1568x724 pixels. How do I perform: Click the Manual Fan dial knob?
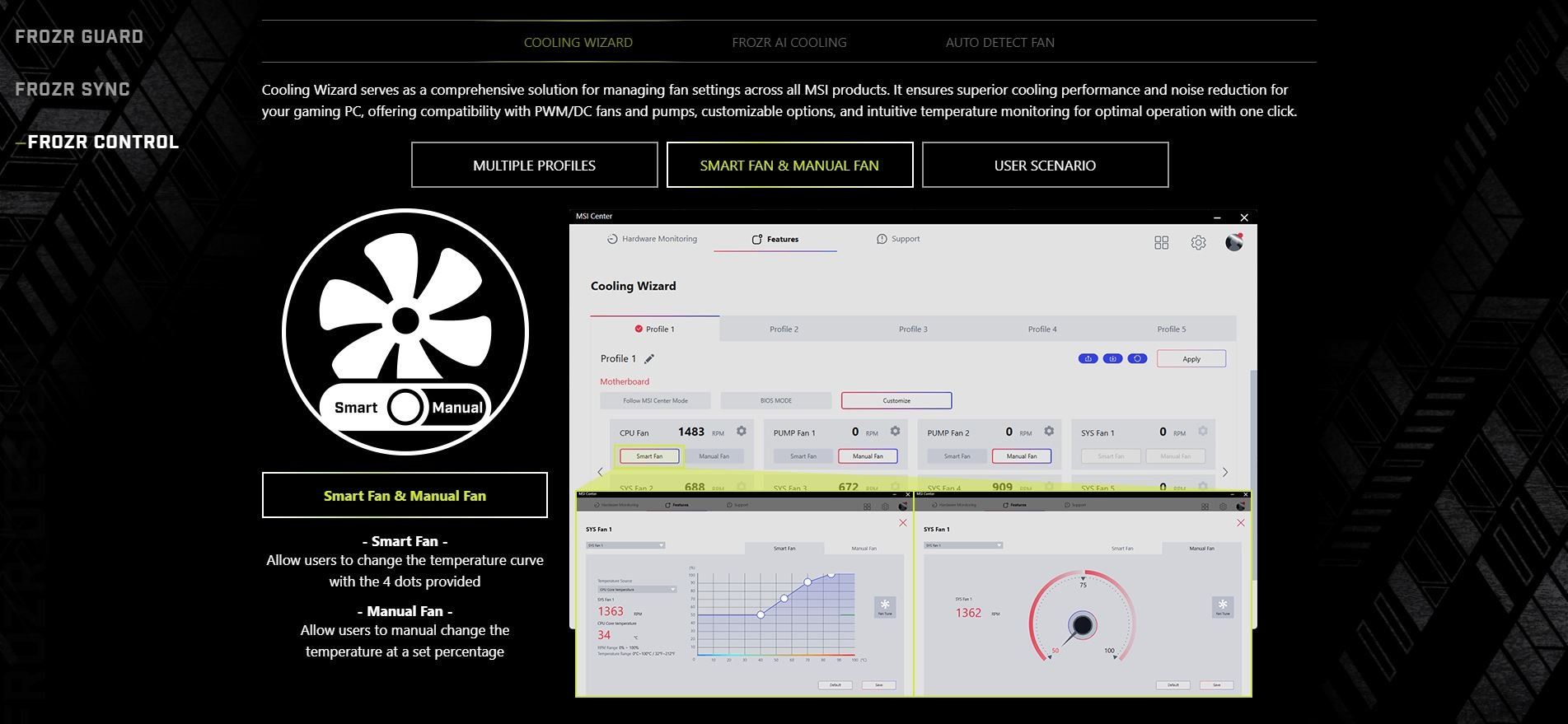(1082, 625)
